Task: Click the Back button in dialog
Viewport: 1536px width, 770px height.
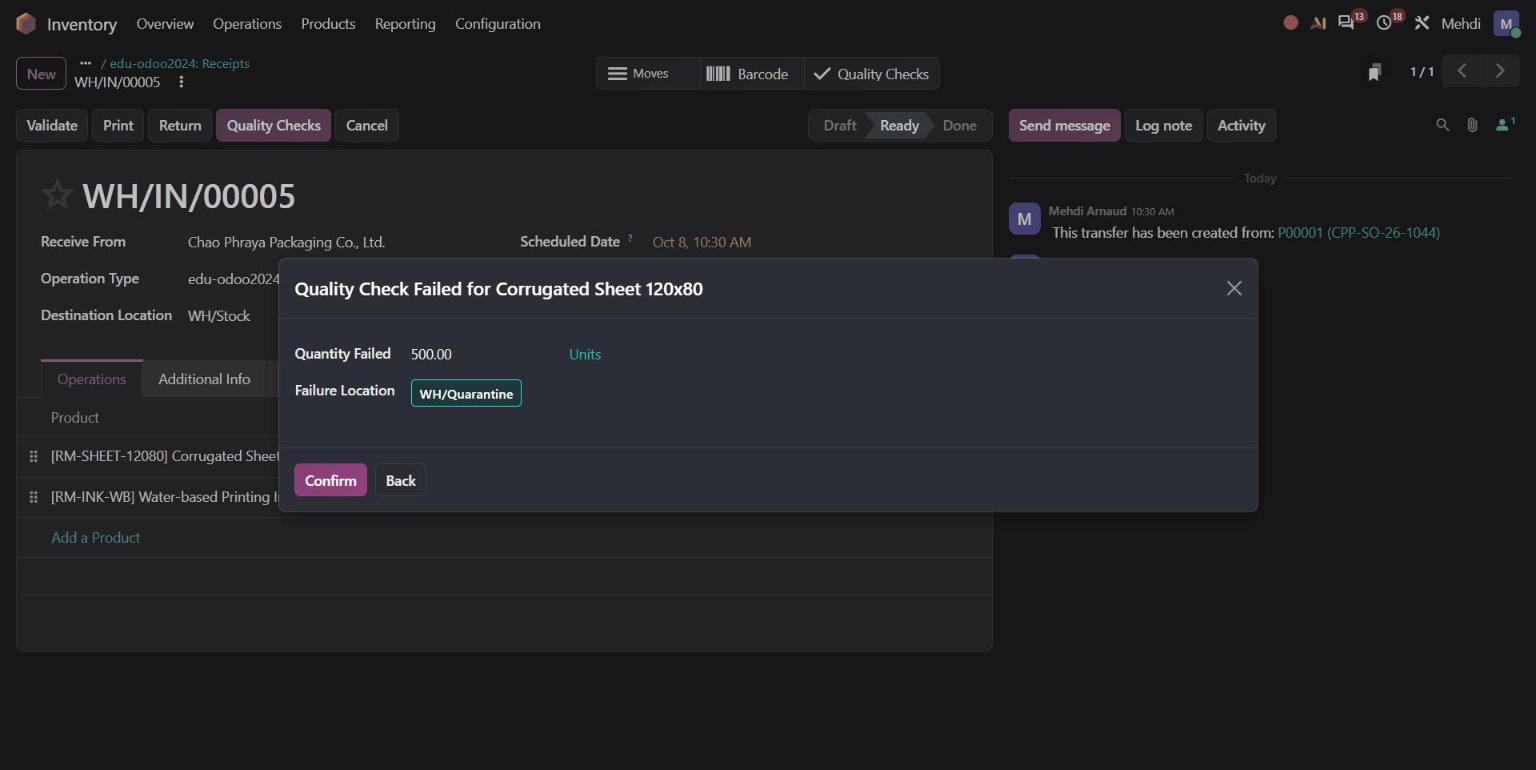Action: 401,480
